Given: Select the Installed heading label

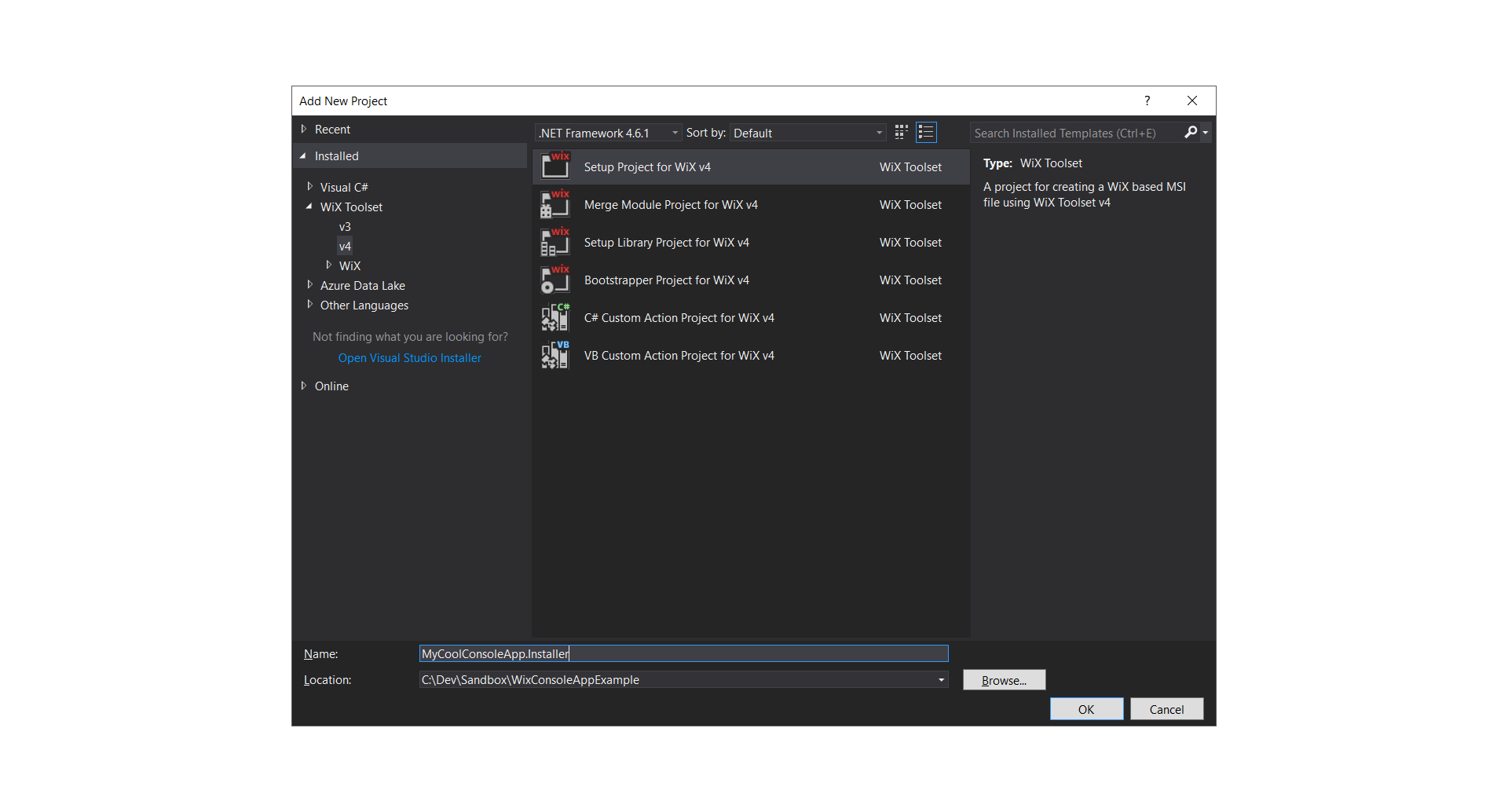Looking at the screenshot, I should click(x=337, y=156).
